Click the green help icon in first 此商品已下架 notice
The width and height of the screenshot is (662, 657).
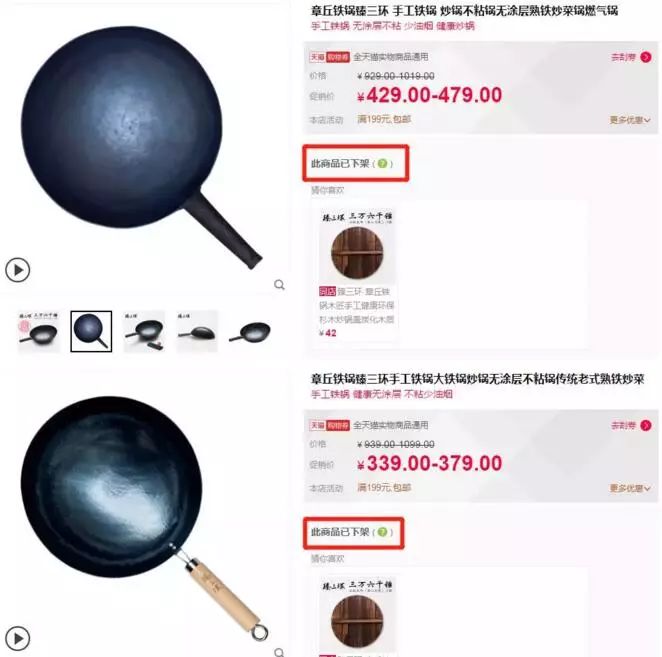point(382,164)
